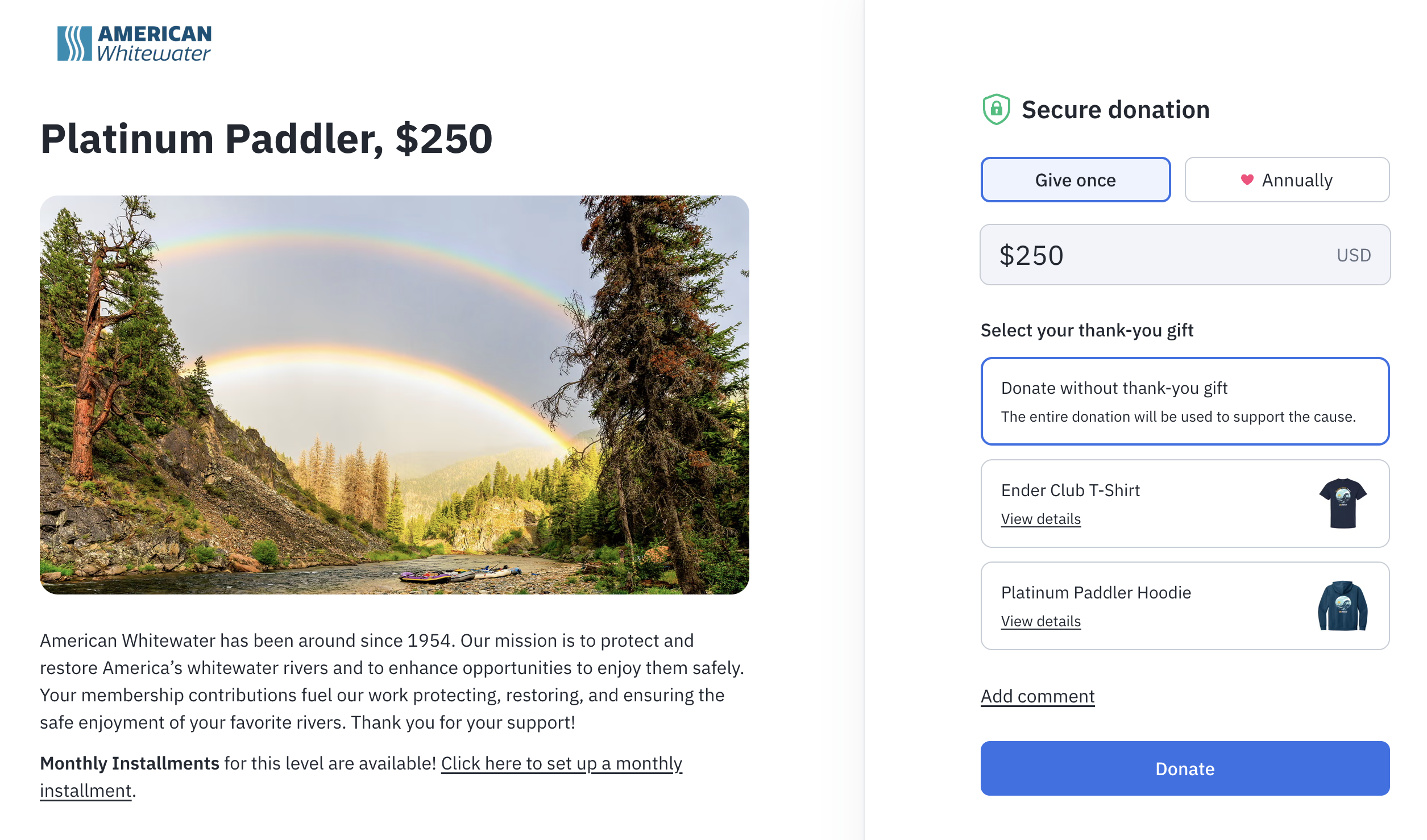The height and width of the screenshot is (840, 1427).
Task: View details of Ender Club T-Shirt
Action: tap(1040, 519)
